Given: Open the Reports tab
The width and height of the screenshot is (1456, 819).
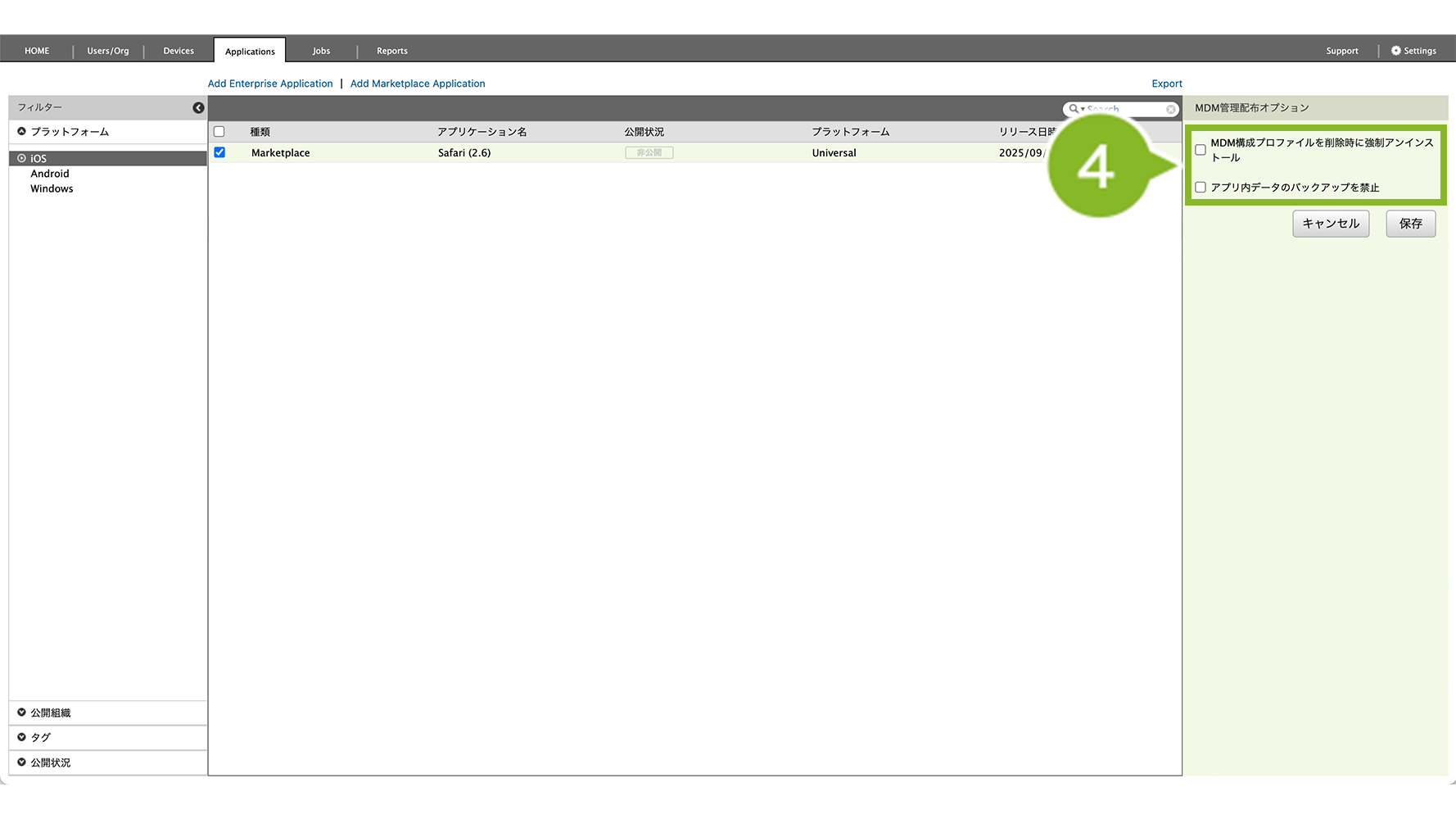Looking at the screenshot, I should click(x=391, y=51).
